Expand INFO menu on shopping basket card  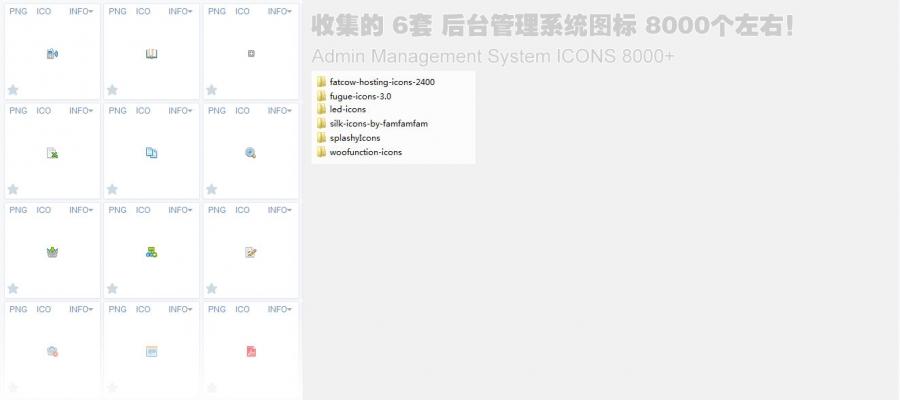(81, 210)
